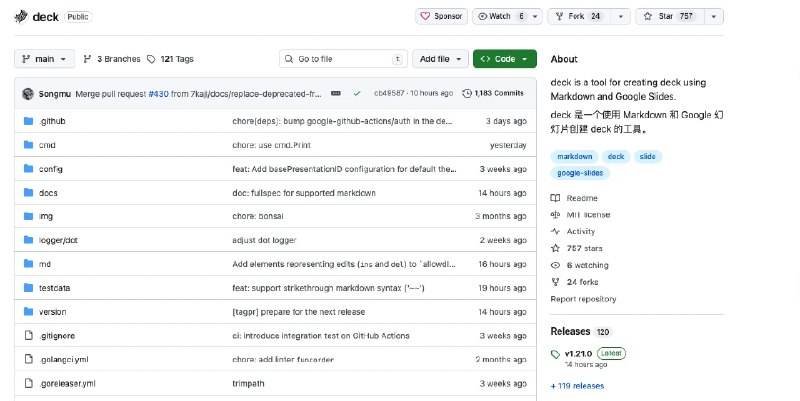This screenshot has height=401, width=800.
Task: Click the branch icon beside 3 Branches
Action: coord(87,59)
